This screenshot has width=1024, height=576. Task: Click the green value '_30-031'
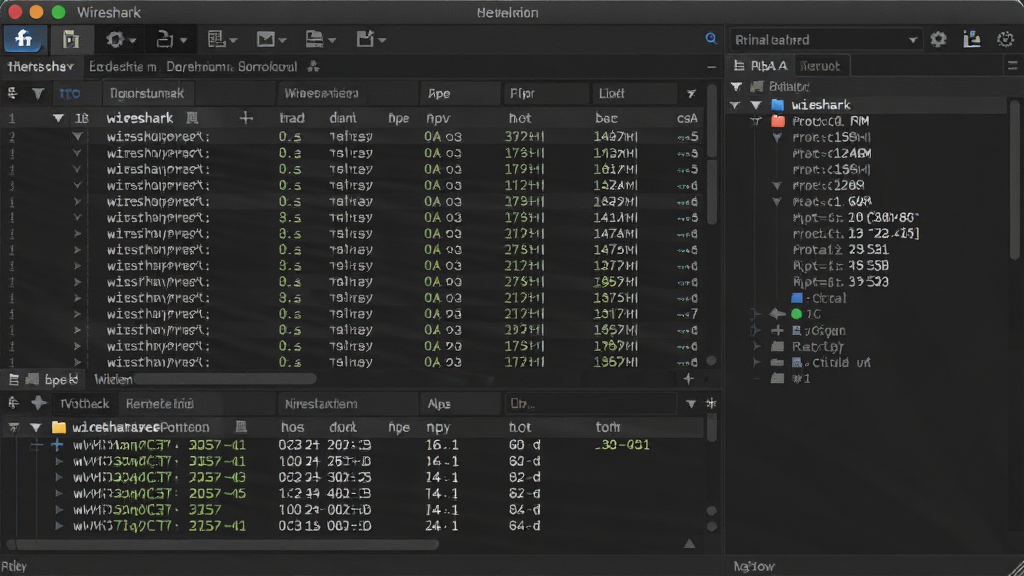pyautogui.click(x=622, y=445)
